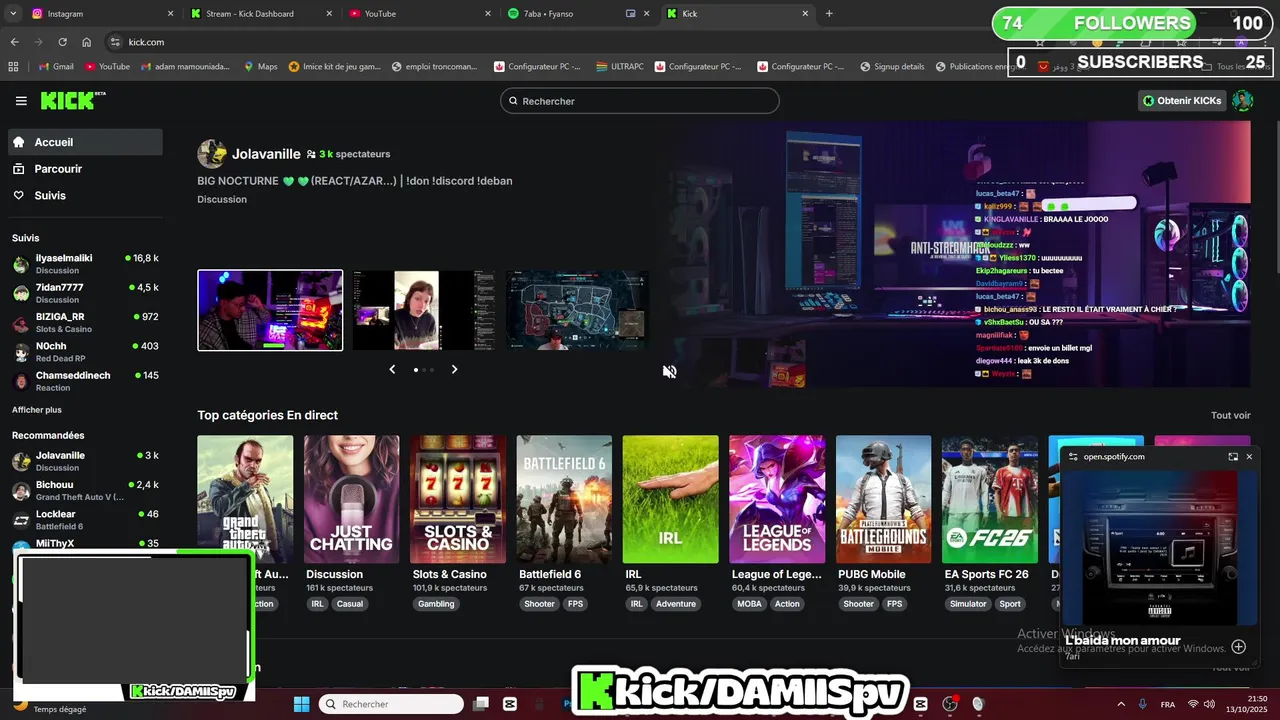Open the Jolavanille channel name link

266,154
